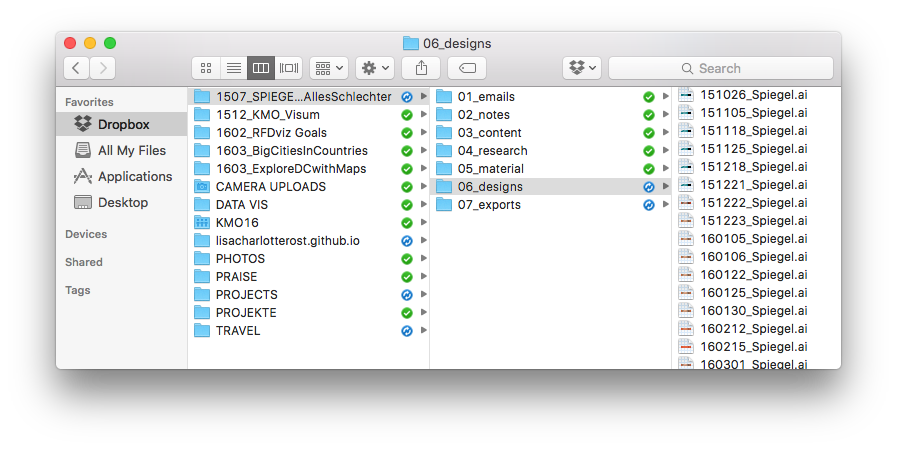This screenshot has width=897, height=449.
Task: Switch to icon view
Action: (206, 68)
